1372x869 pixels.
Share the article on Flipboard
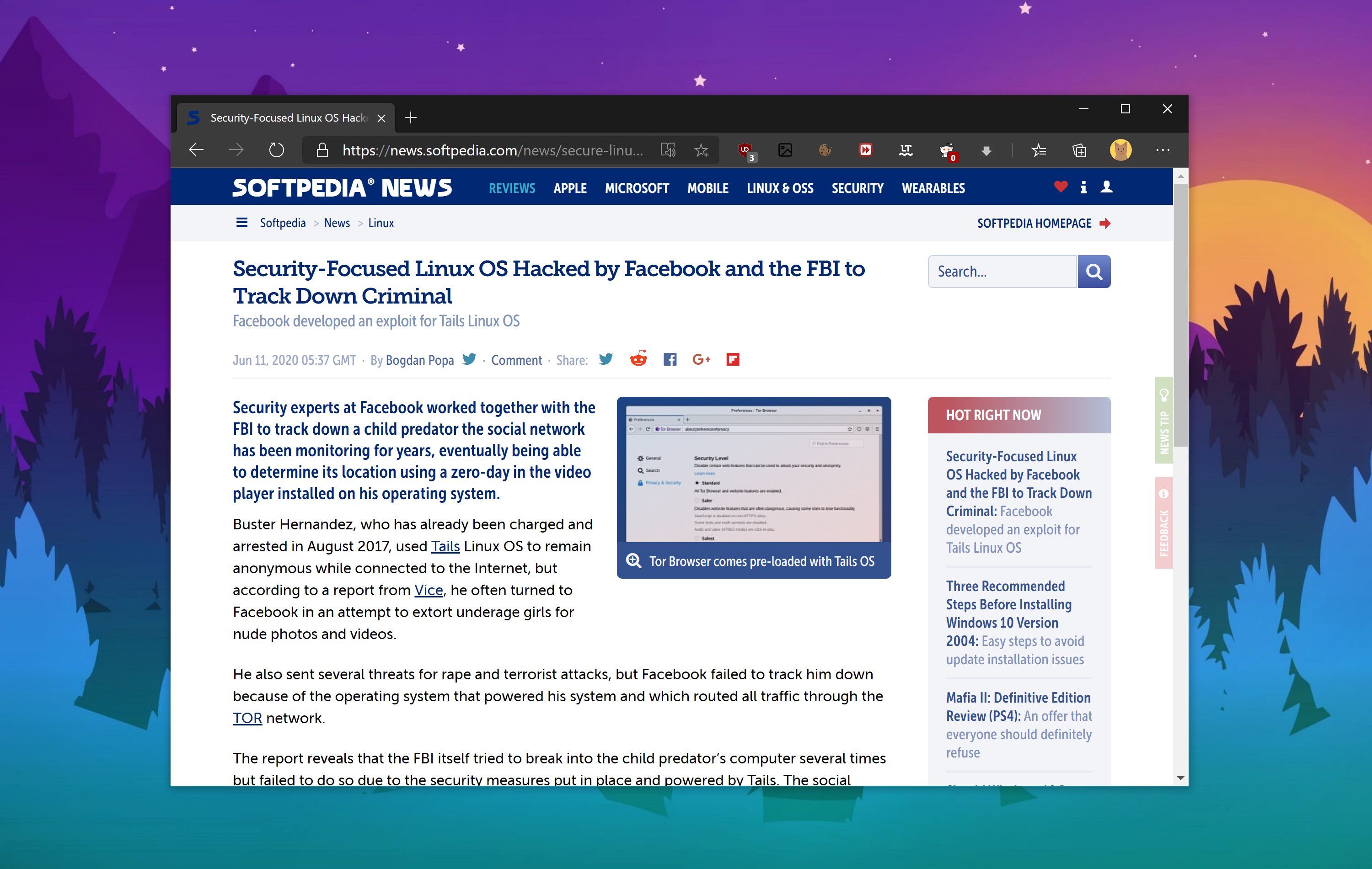733,359
